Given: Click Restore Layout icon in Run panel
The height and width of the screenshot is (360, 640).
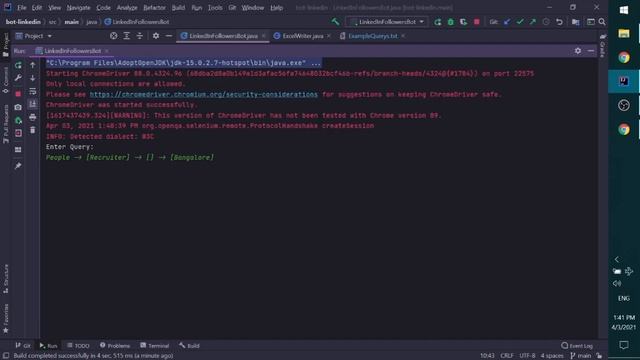Looking at the screenshot, I should pyautogui.click(x=18, y=150).
